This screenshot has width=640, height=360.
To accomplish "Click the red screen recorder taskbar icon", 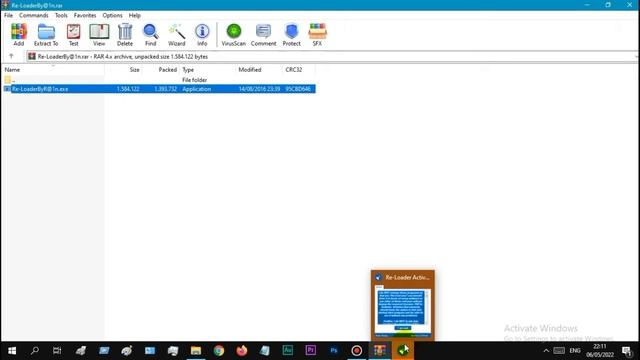I will (x=357, y=351).
